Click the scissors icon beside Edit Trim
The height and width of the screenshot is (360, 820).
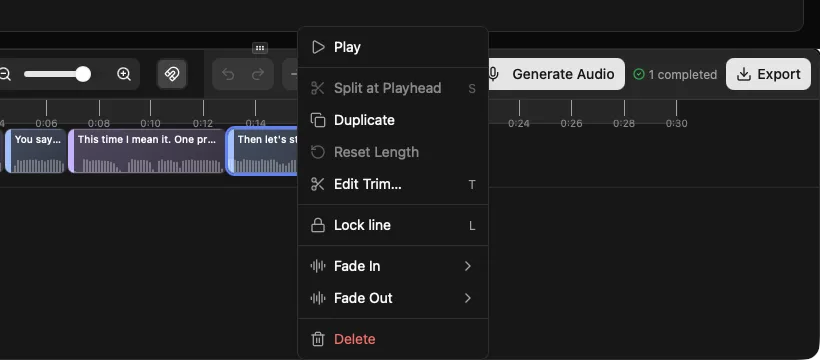318,184
